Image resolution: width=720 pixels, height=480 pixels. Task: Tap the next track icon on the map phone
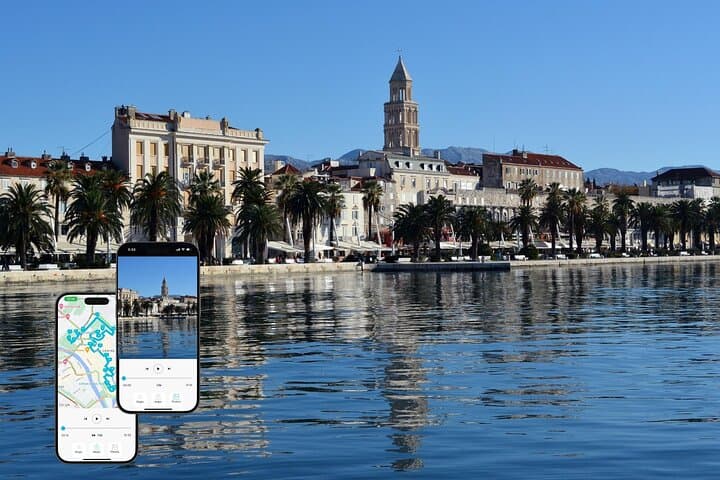(x=107, y=418)
